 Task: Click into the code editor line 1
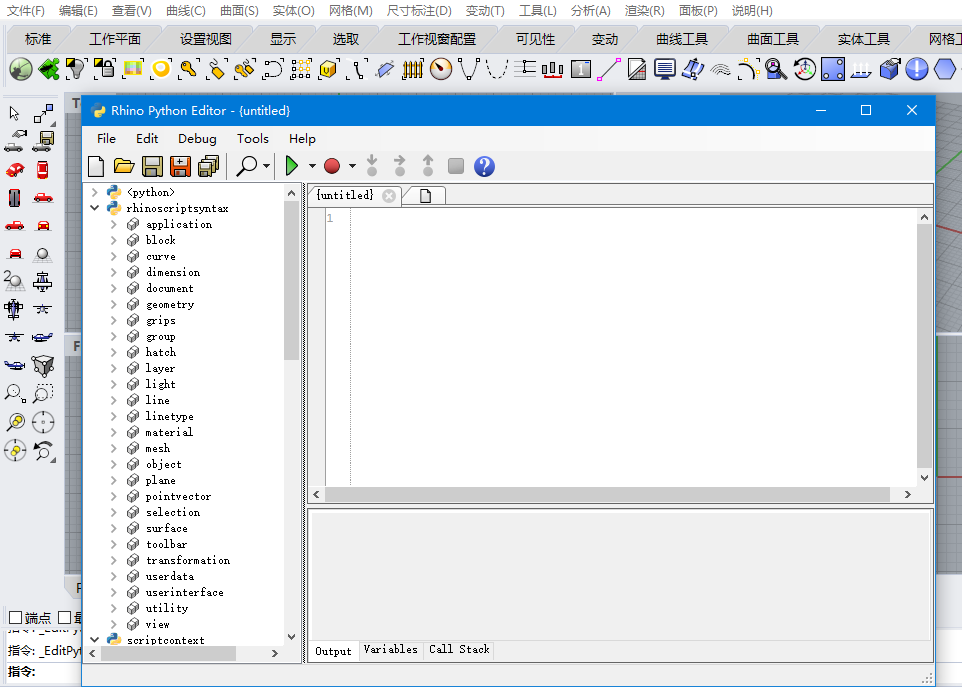click(632, 218)
